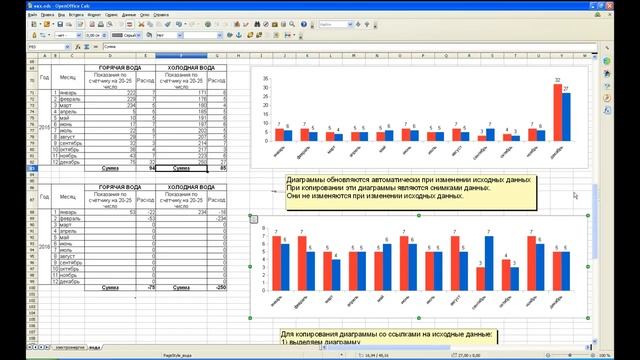
Task: Zoom out with minus in status bar
Action: tap(548, 355)
